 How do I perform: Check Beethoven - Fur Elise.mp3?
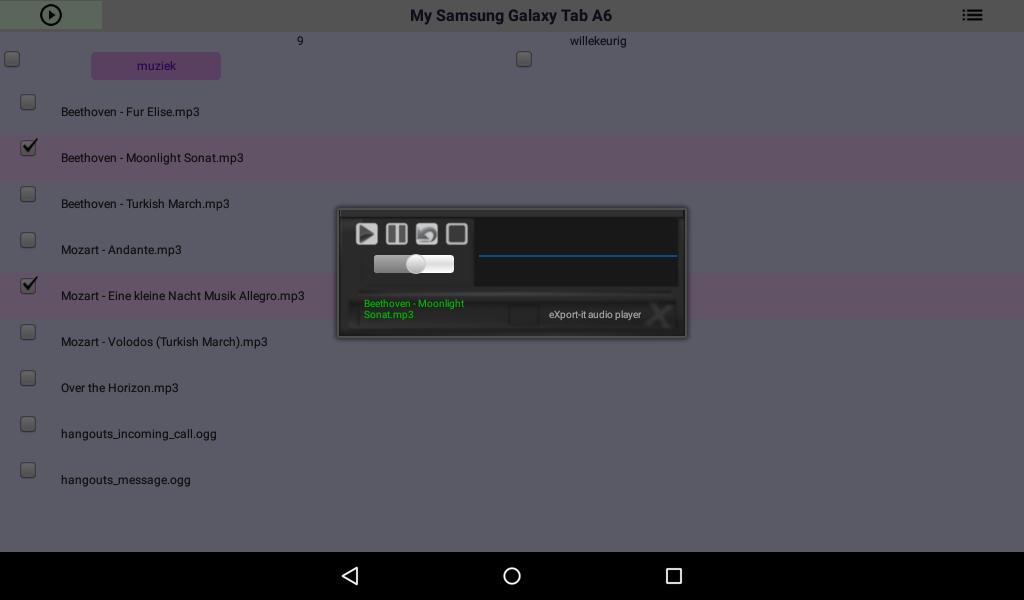tap(28, 103)
